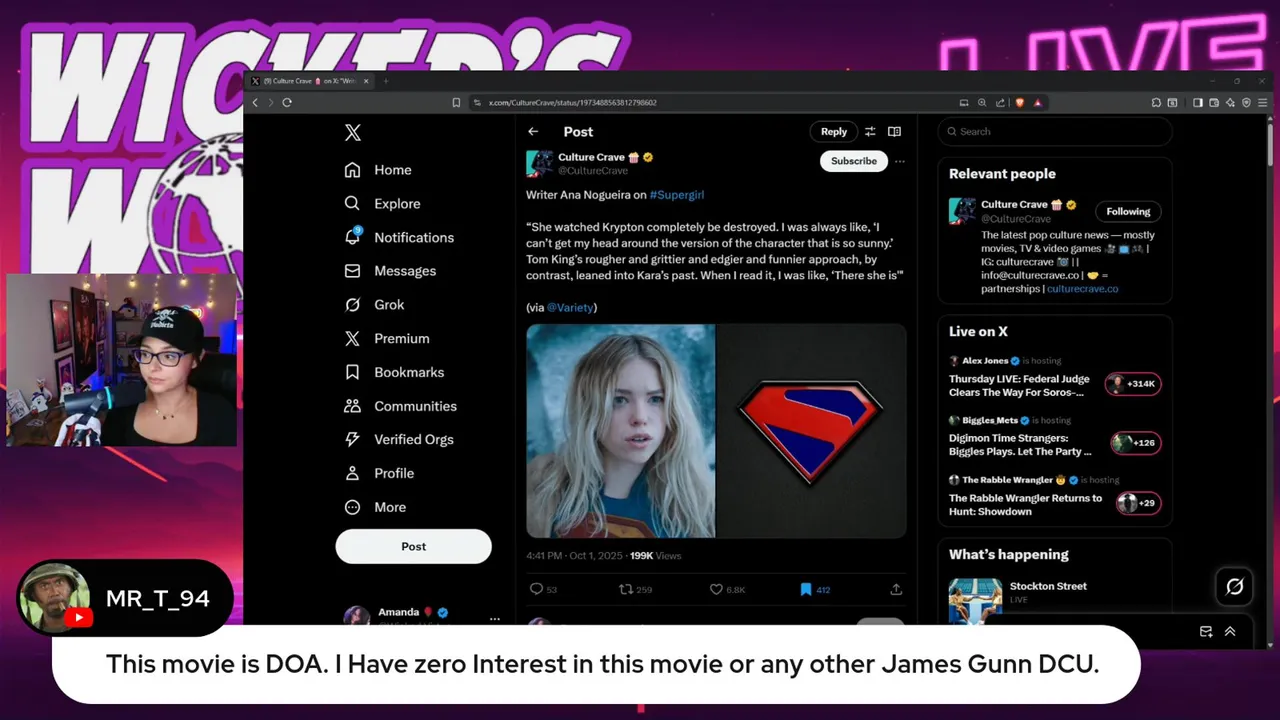Open the browser extensions puzzle icon
Image resolution: width=1280 pixels, height=720 pixels.
1155,102
